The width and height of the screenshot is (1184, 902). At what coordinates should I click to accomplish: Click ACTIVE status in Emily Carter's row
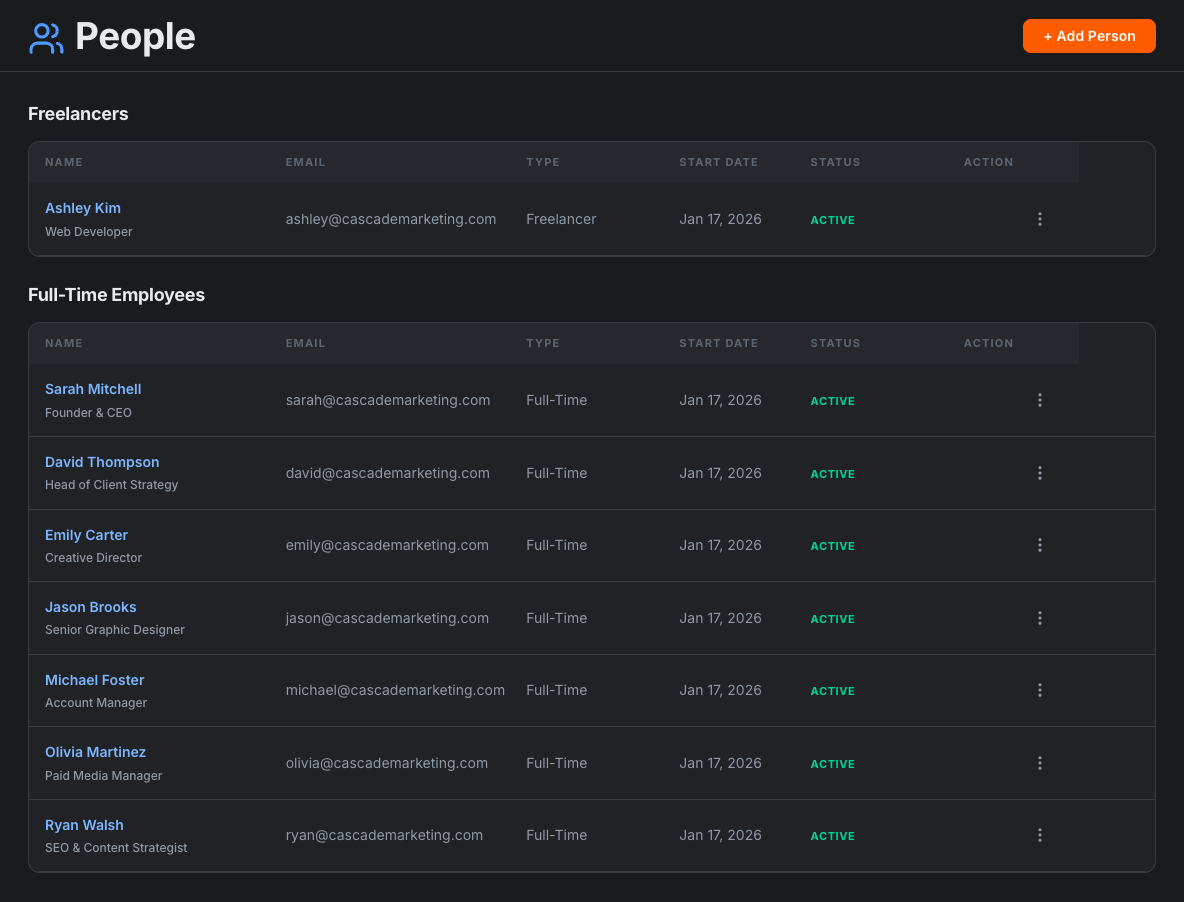click(833, 546)
